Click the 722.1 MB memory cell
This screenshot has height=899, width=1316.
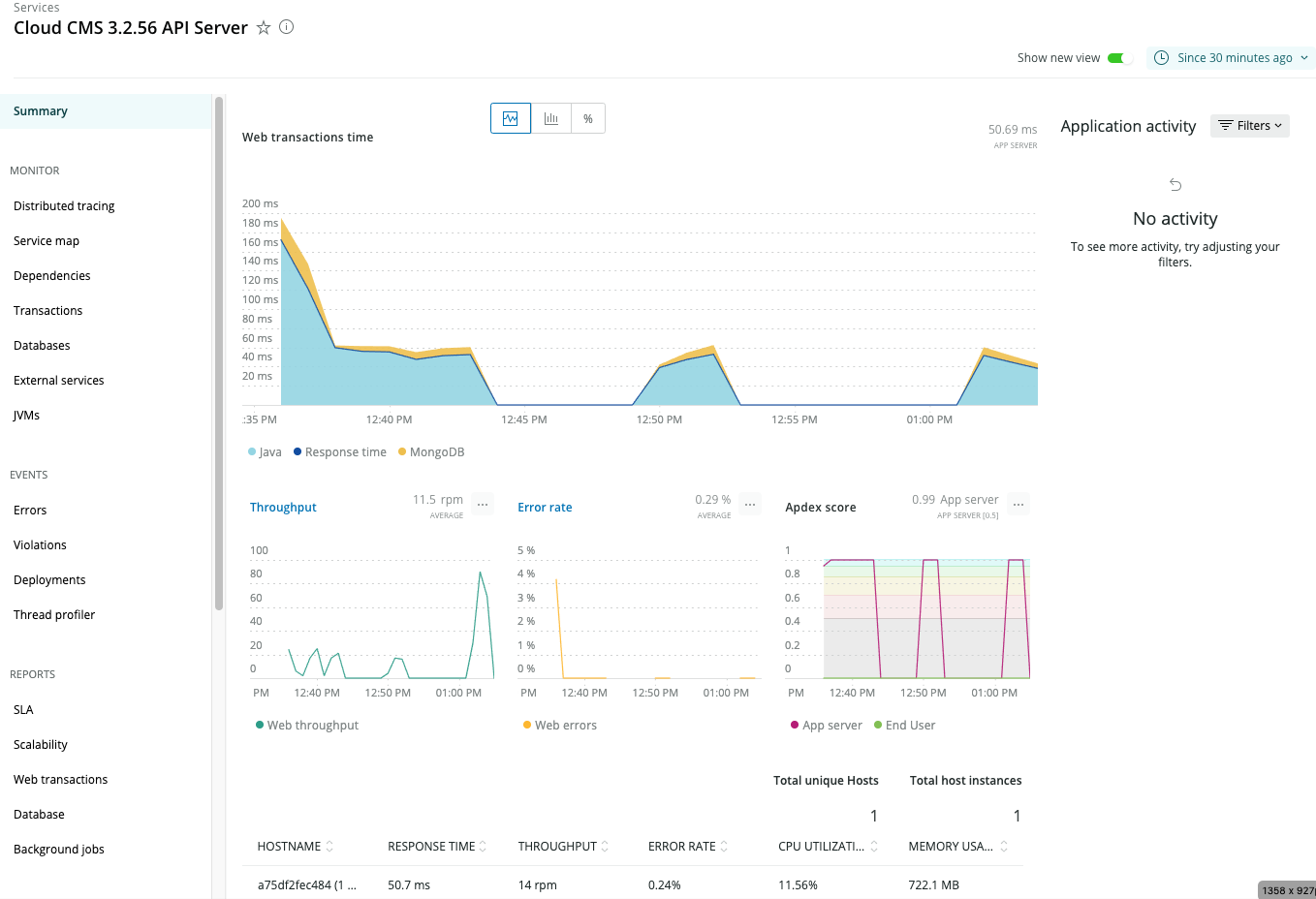click(x=934, y=885)
